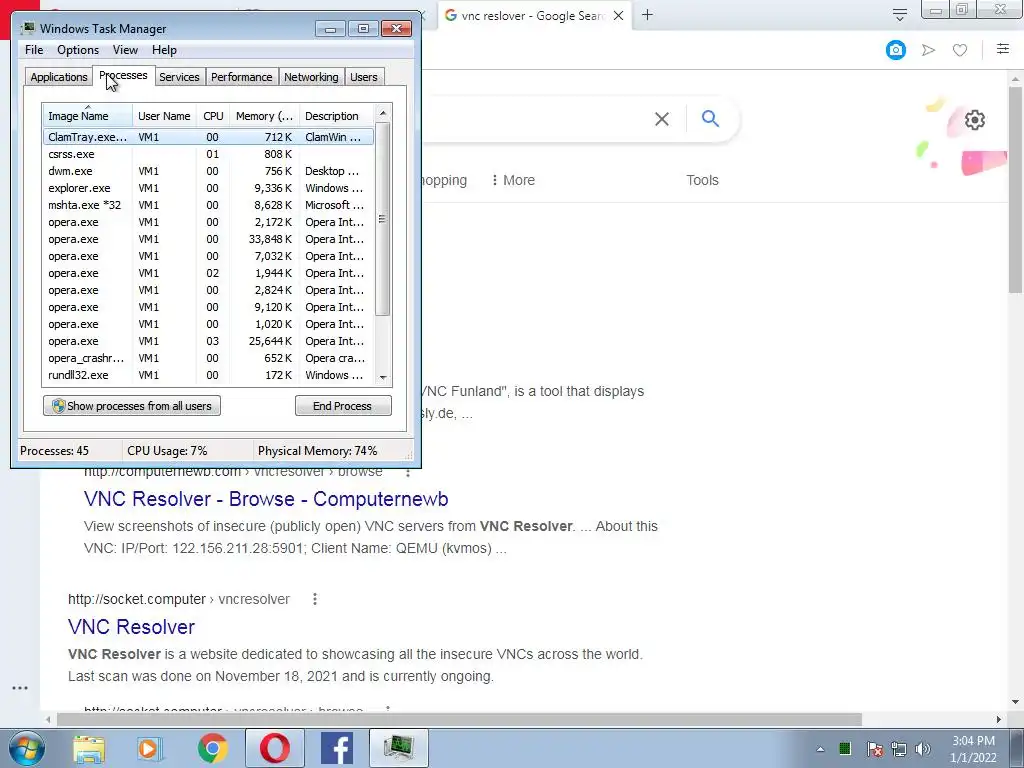Click the green CPU tray icon
Screen dimensions: 1024x768
click(844, 748)
